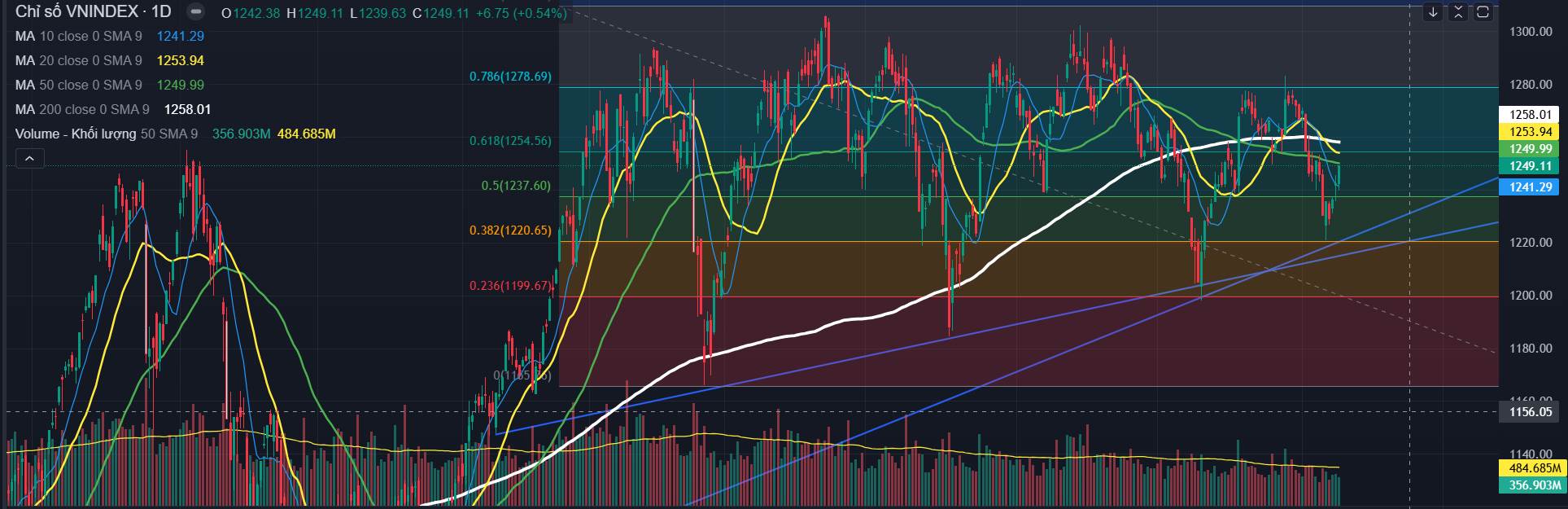Select Fibonacci level label 0.382(1220.65)

[x=510, y=230]
